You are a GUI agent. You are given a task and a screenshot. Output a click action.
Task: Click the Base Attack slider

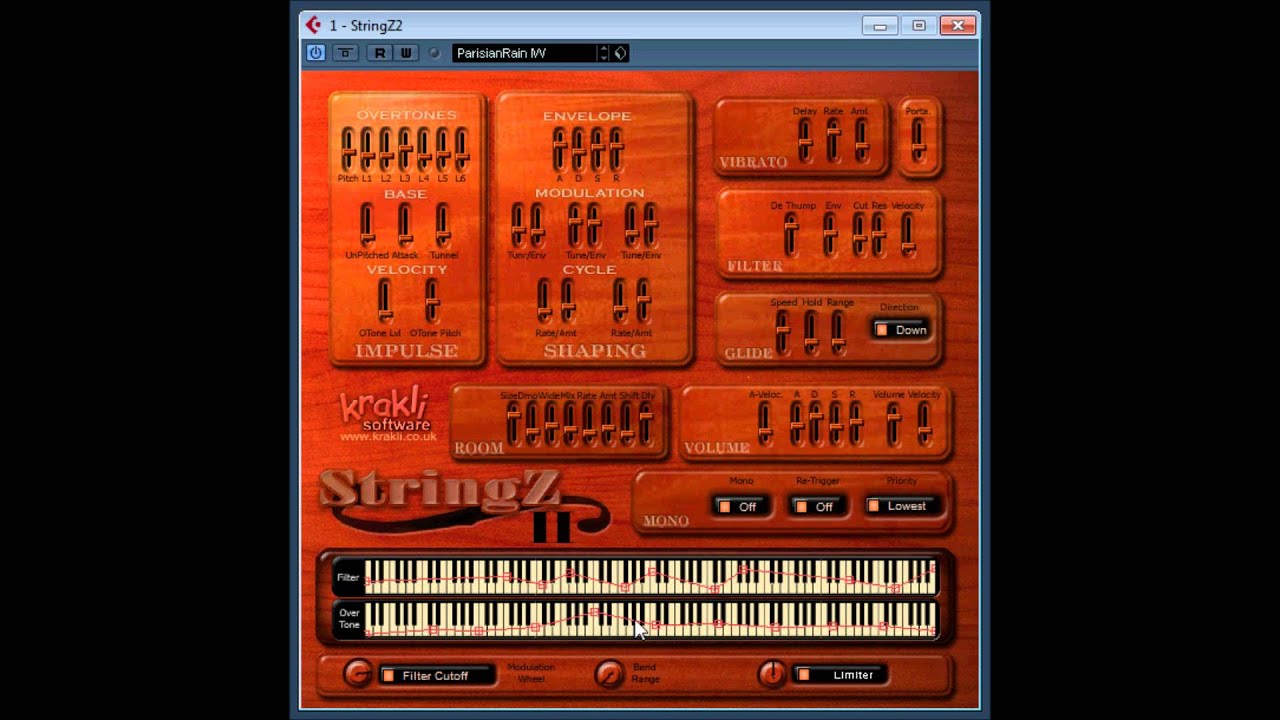point(405,225)
